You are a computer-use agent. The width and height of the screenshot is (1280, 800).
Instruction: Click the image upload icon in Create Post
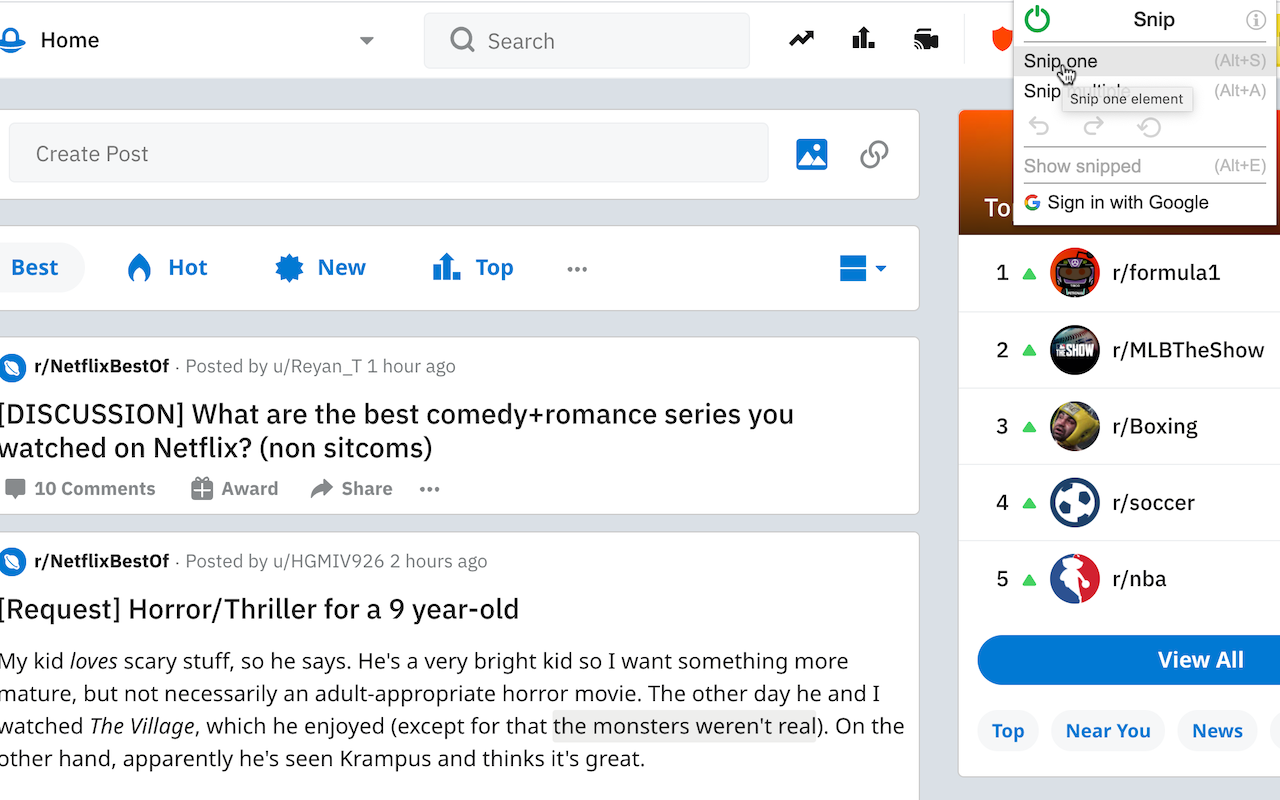click(811, 154)
